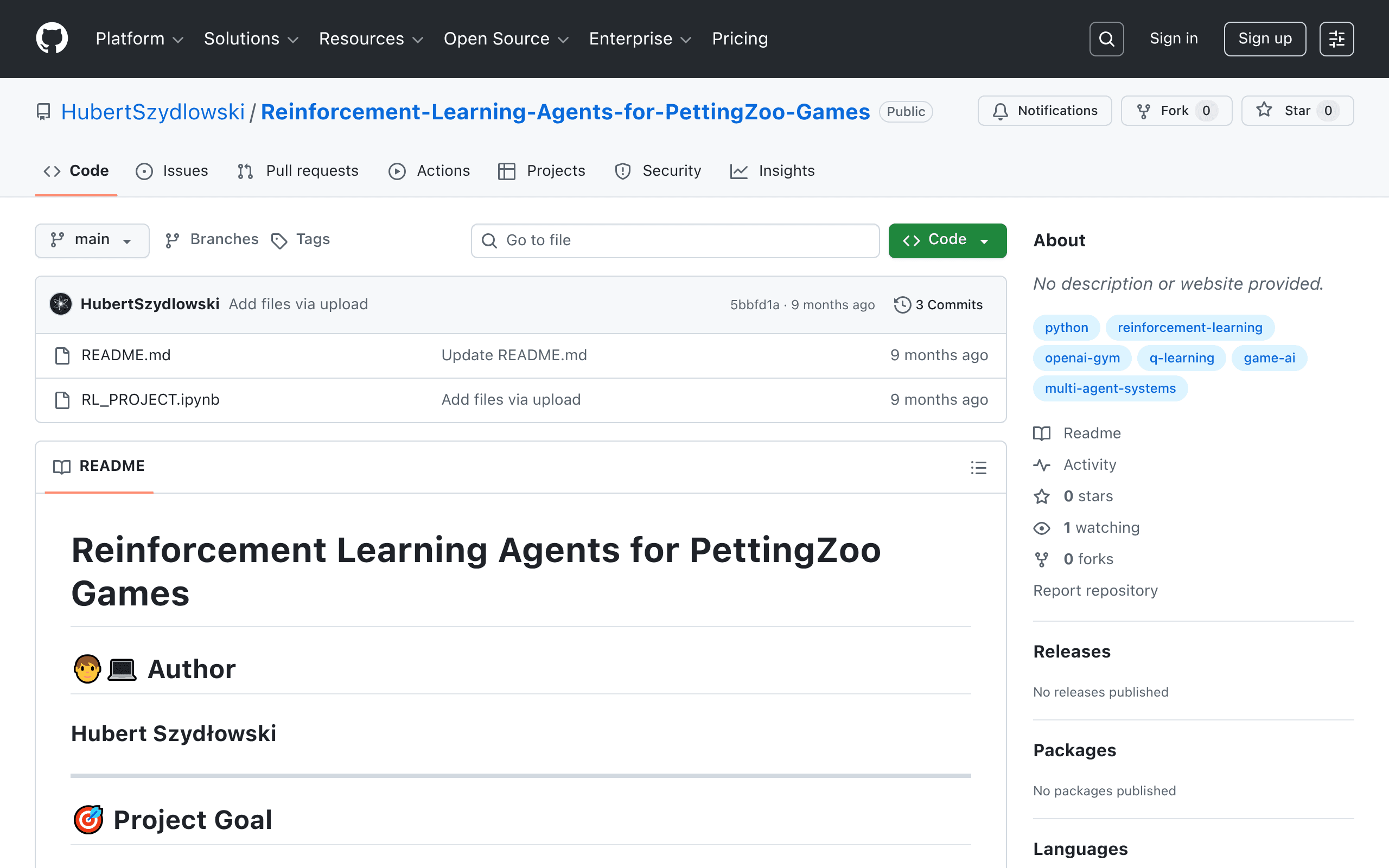Viewport: 1389px width, 868px height.
Task: Click the repository icon beside HubertSzydlowski
Action: pos(43,111)
